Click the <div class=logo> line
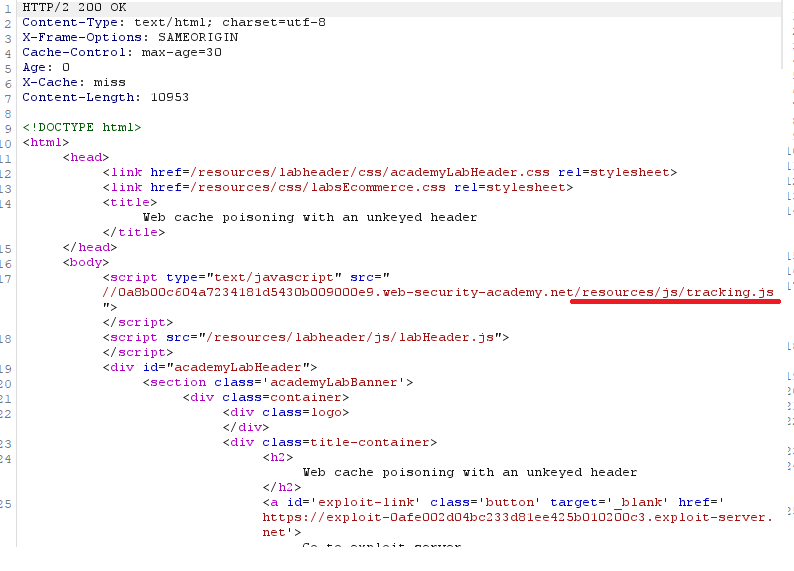Screen dimensions: 794x571 click(286, 412)
